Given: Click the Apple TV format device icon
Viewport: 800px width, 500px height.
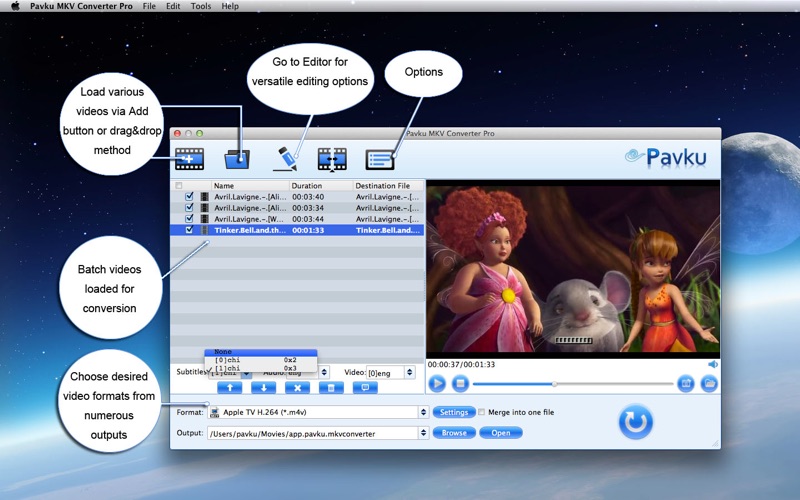Looking at the screenshot, I should [215, 412].
